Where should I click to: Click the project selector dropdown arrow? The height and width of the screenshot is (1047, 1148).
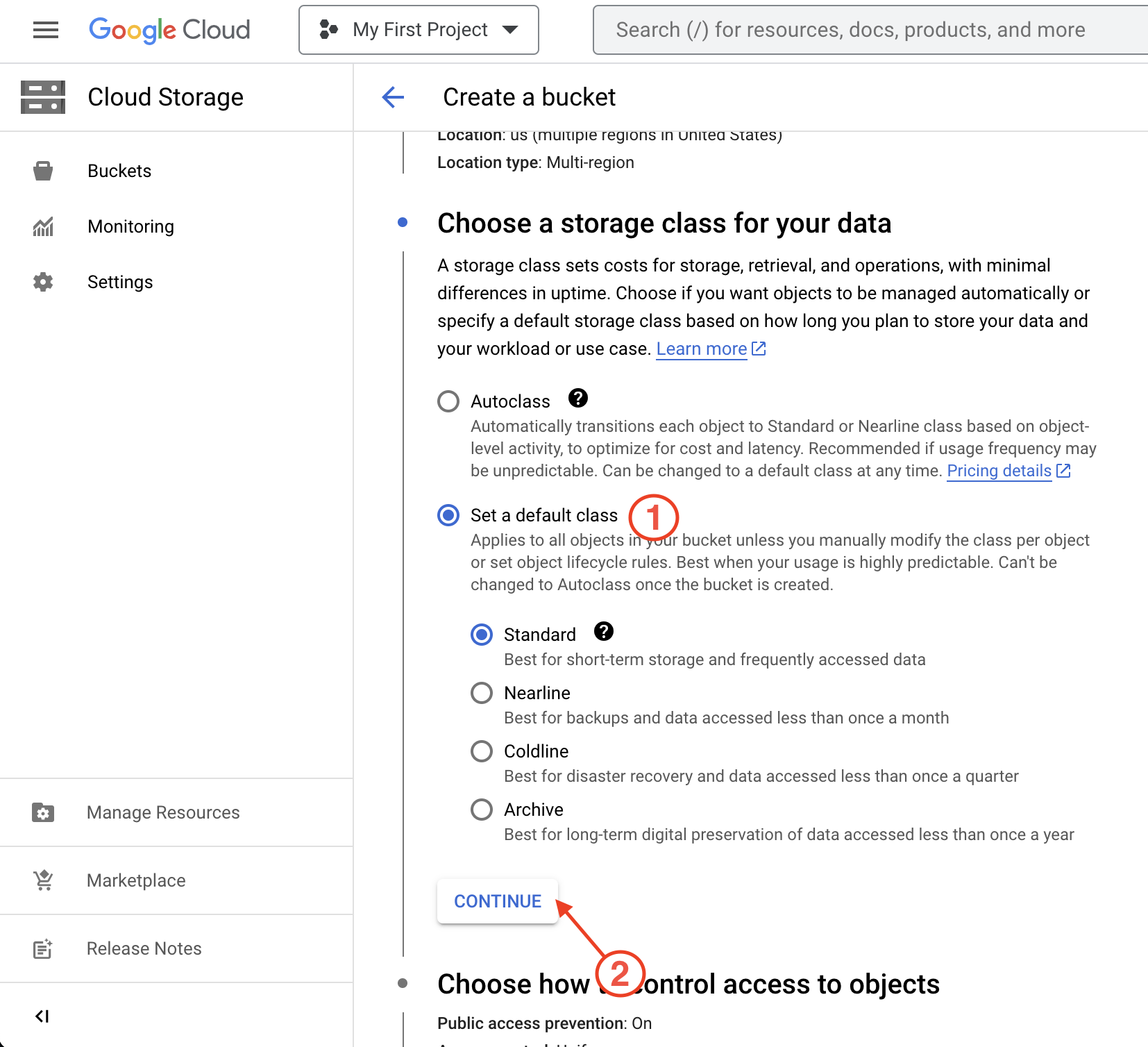(x=510, y=30)
